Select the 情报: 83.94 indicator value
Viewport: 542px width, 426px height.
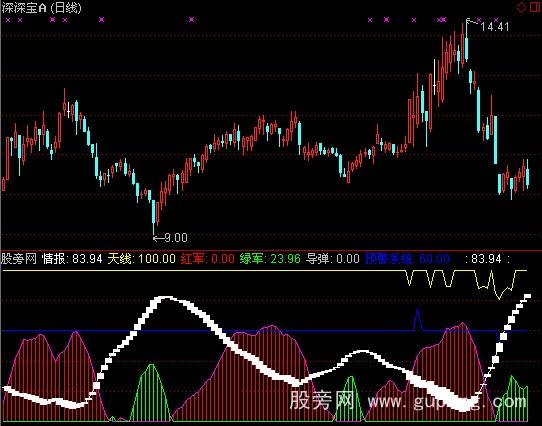[x=72, y=259]
